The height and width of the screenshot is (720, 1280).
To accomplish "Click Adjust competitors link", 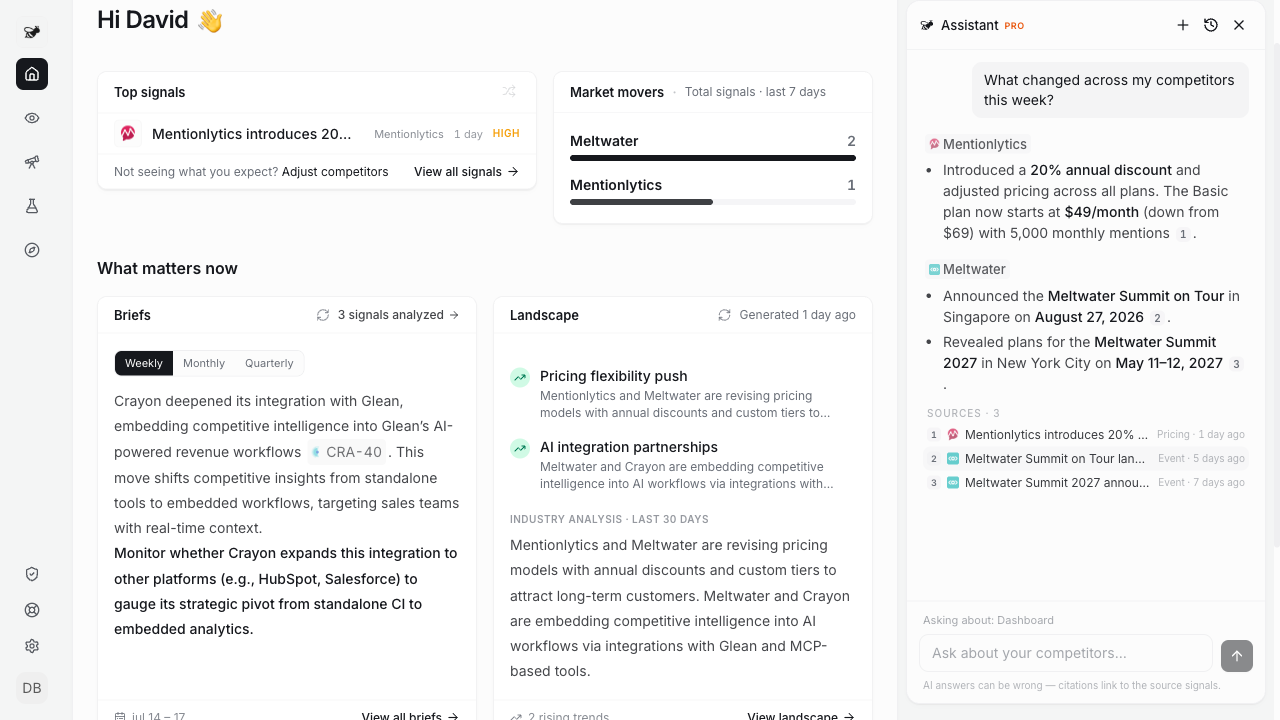I will point(335,172).
